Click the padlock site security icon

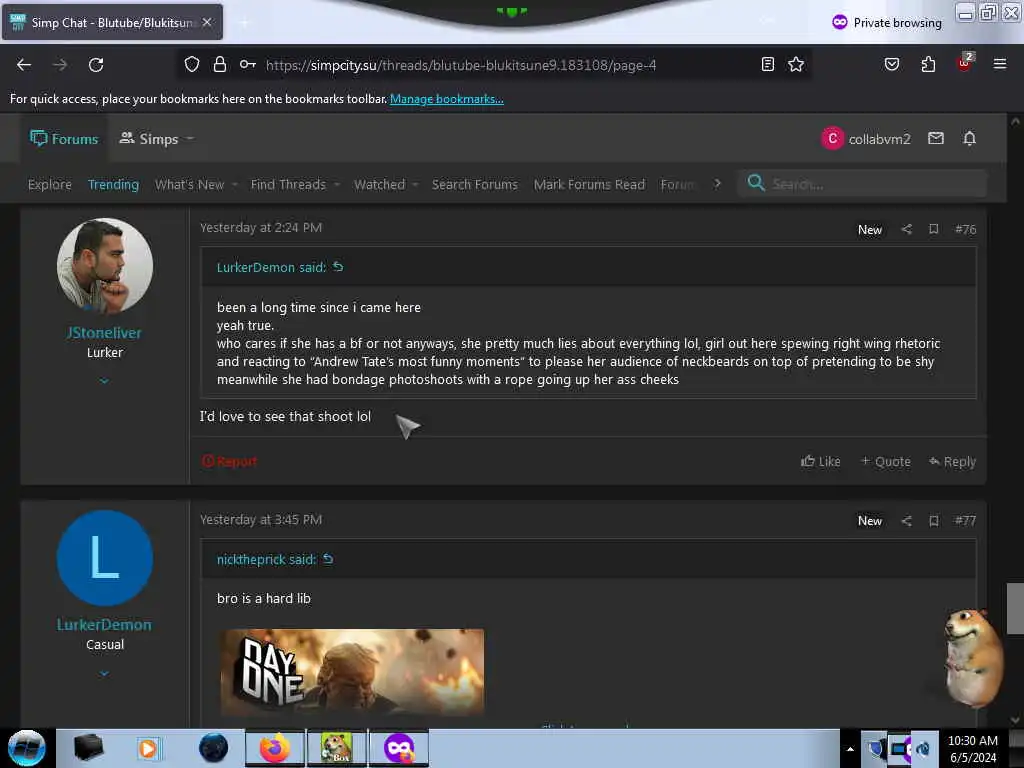pyautogui.click(x=220, y=64)
